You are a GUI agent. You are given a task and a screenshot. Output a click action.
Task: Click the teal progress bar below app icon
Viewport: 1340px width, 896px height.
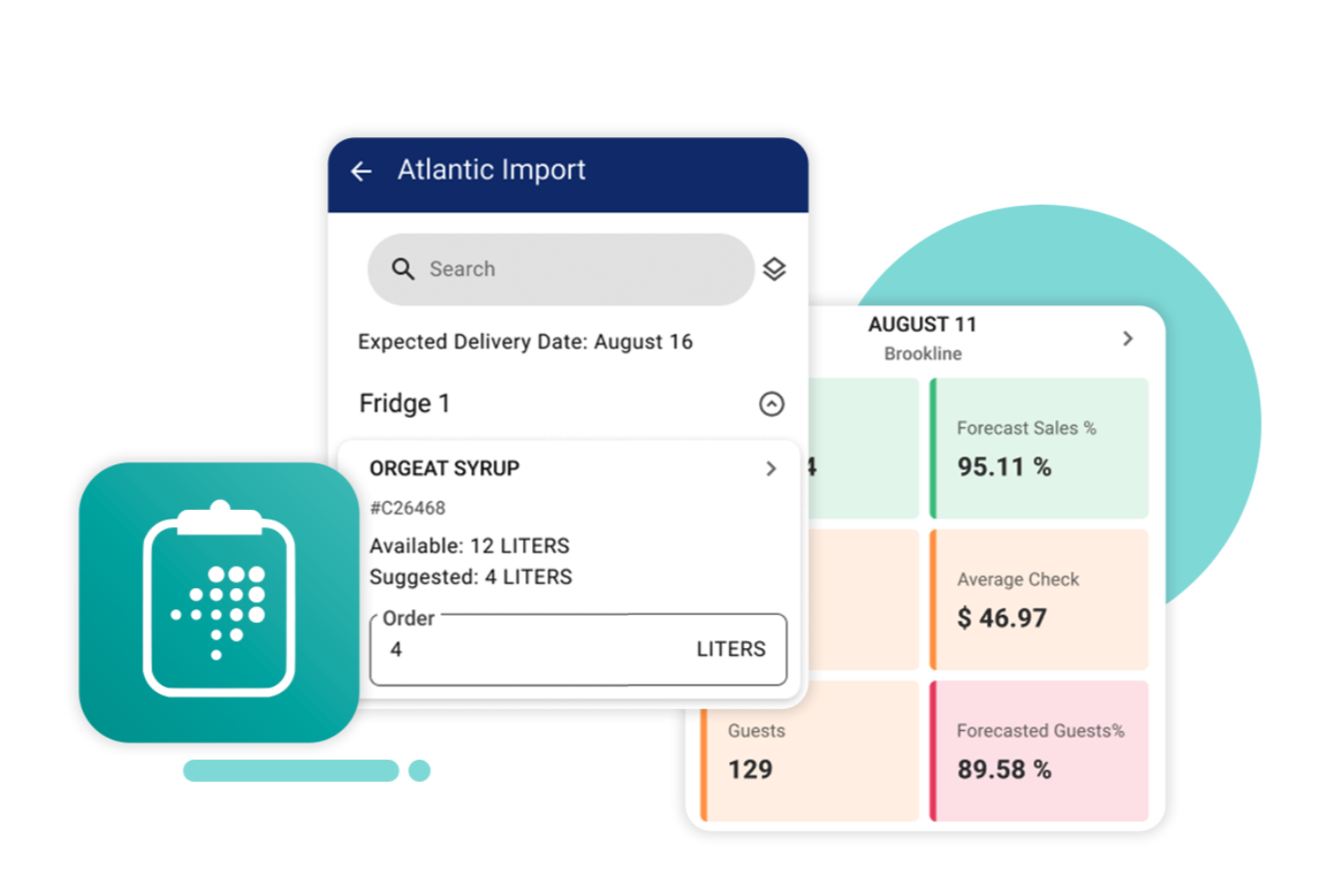[x=291, y=770]
